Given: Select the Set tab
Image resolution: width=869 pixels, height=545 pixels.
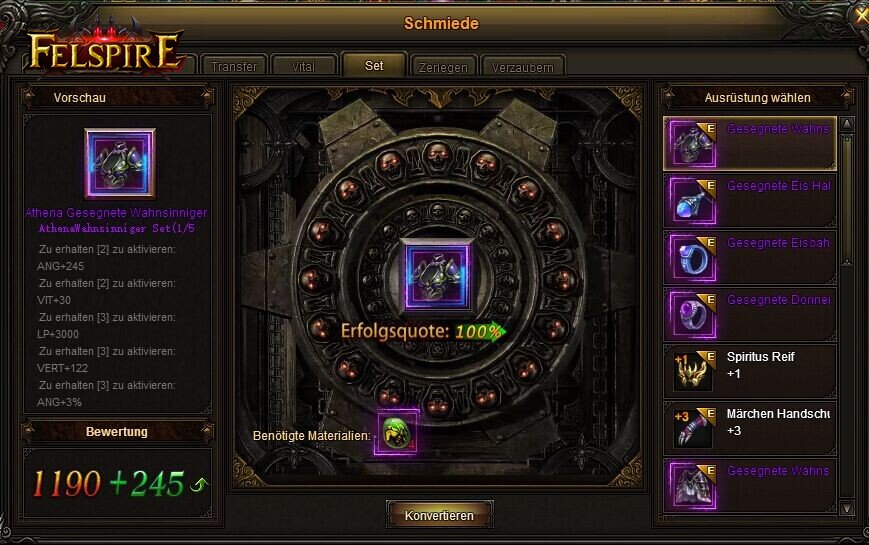Looking at the screenshot, I should pos(374,65).
